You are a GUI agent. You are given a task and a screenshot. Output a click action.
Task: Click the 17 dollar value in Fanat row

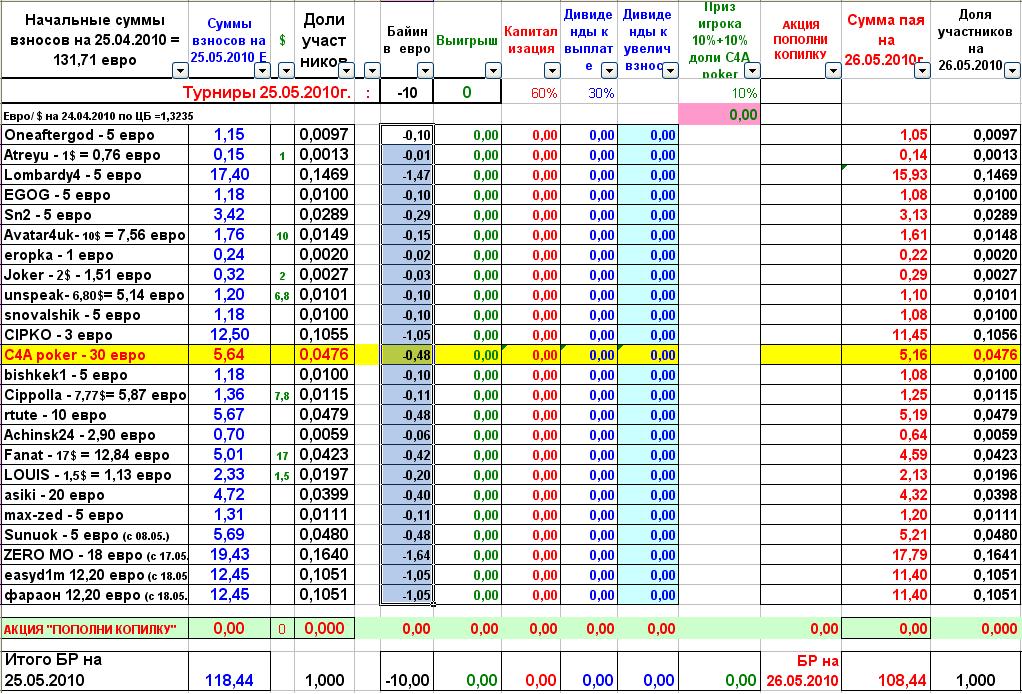tap(282, 456)
